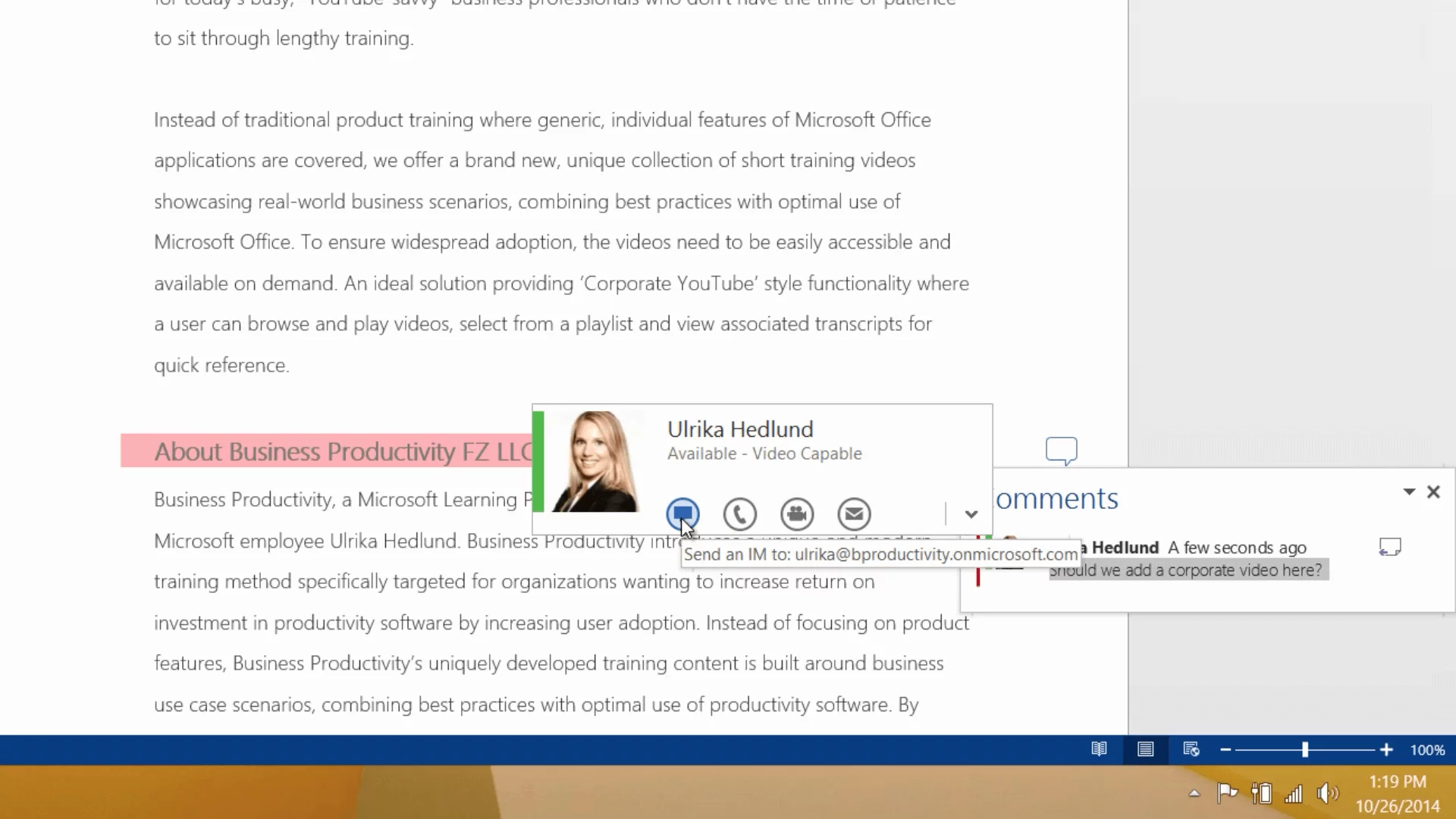This screenshot has width=1456, height=819.
Task: Click the Send an IM icon
Action: pos(682,513)
